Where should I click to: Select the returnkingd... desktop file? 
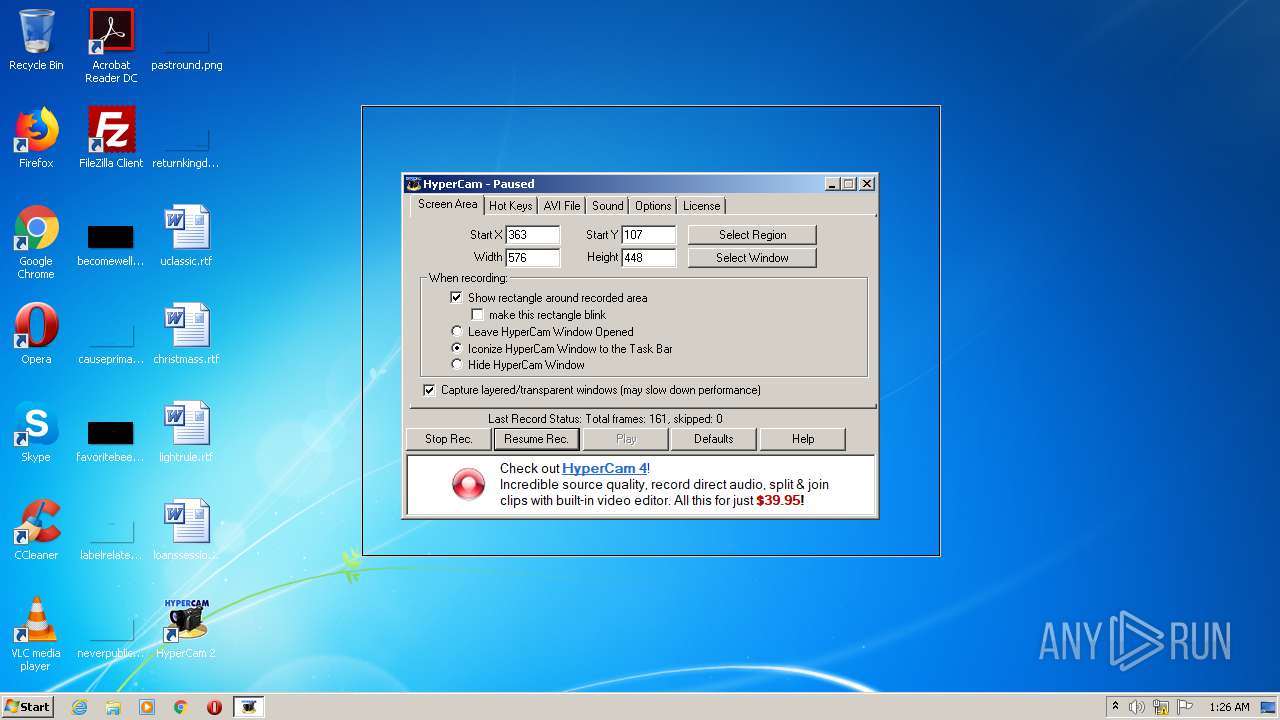tap(186, 138)
